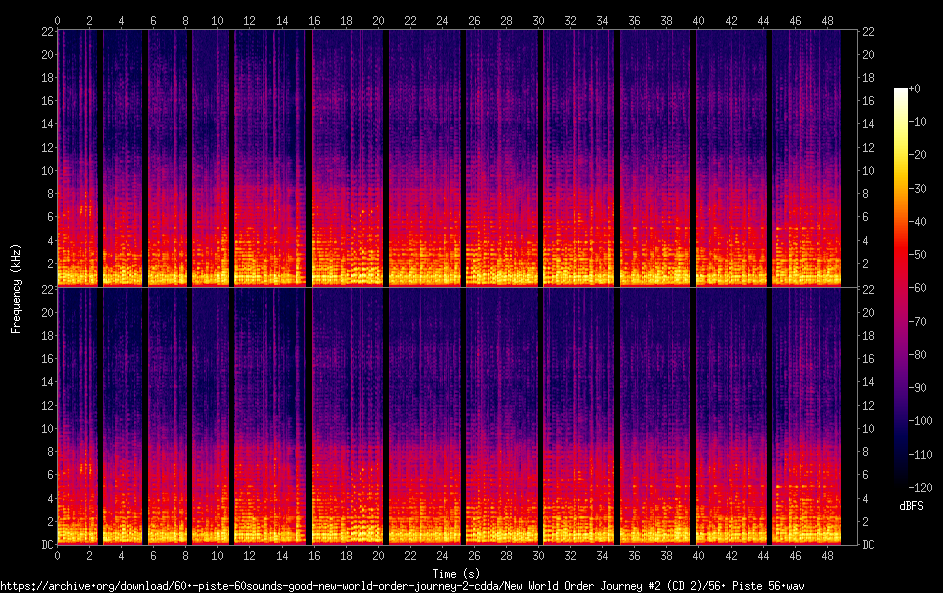Click "48" on the bottom time axis

click(x=827, y=556)
